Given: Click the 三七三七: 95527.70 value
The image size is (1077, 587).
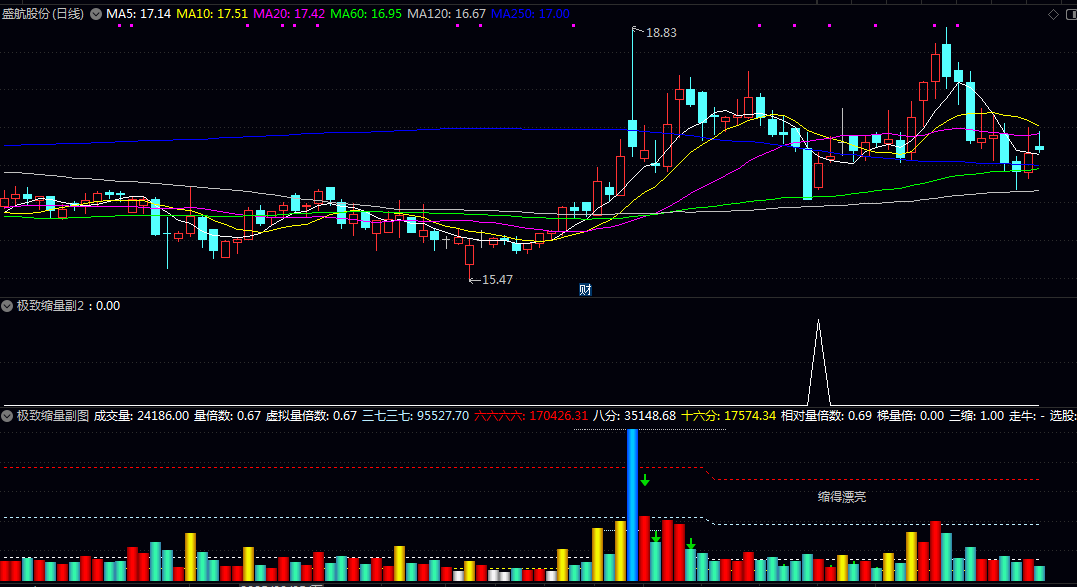Looking at the screenshot, I should coord(416,415).
